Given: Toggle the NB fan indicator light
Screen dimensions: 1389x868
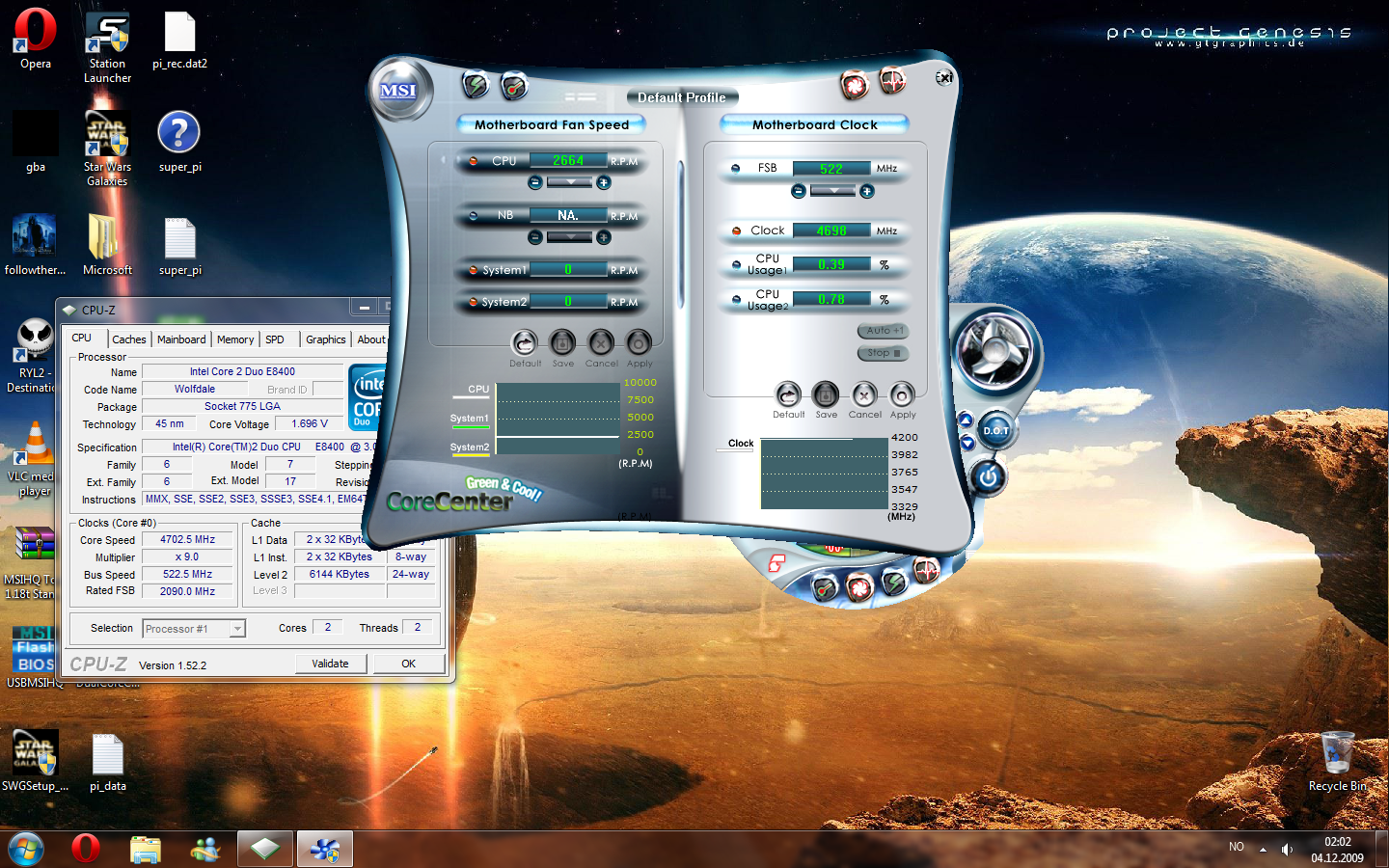Looking at the screenshot, I should [x=474, y=216].
